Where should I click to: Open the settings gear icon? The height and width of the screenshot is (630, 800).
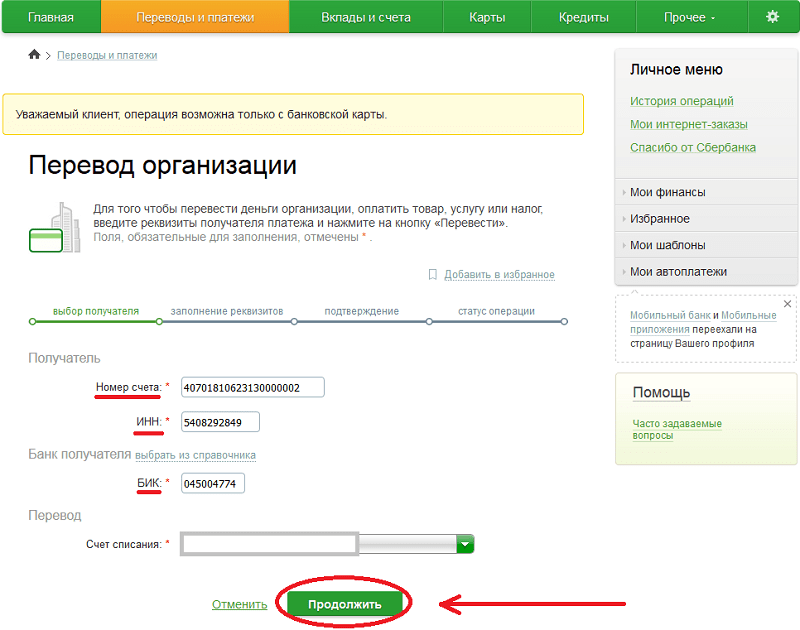pos(772,17)
